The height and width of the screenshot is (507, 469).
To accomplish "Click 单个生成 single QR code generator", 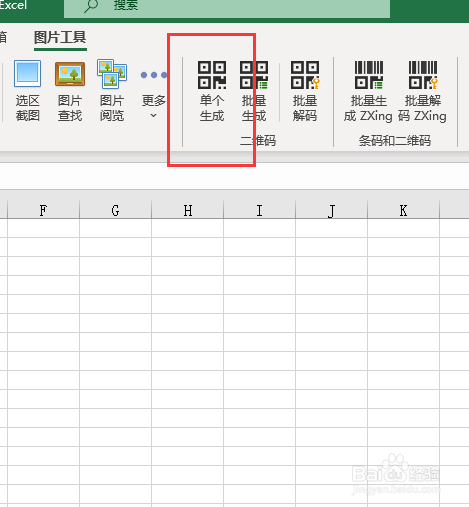I will pos(212,91).
